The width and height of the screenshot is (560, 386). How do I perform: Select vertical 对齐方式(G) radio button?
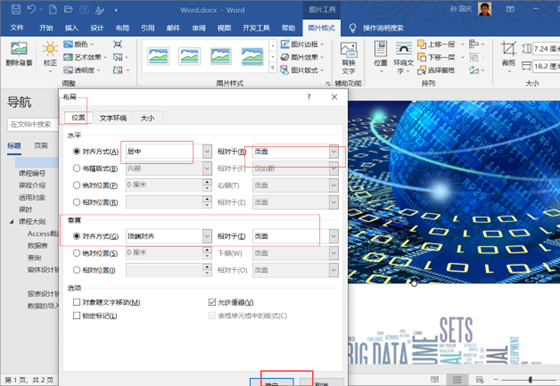click(76, 236)
